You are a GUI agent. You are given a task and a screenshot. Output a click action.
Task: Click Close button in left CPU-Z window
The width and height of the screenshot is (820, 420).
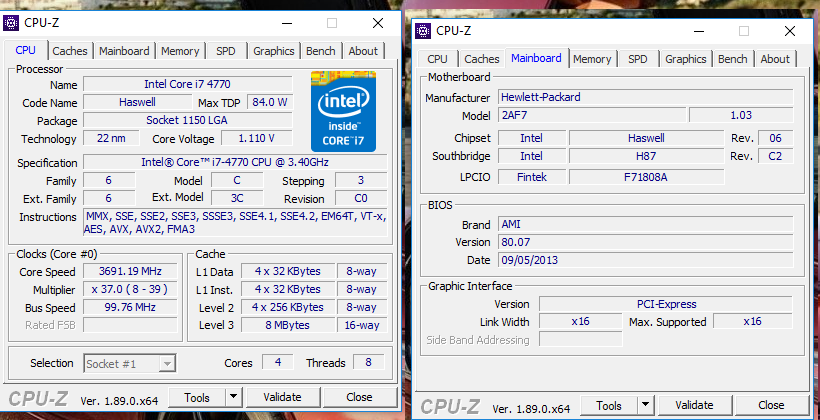pos(359,398)
